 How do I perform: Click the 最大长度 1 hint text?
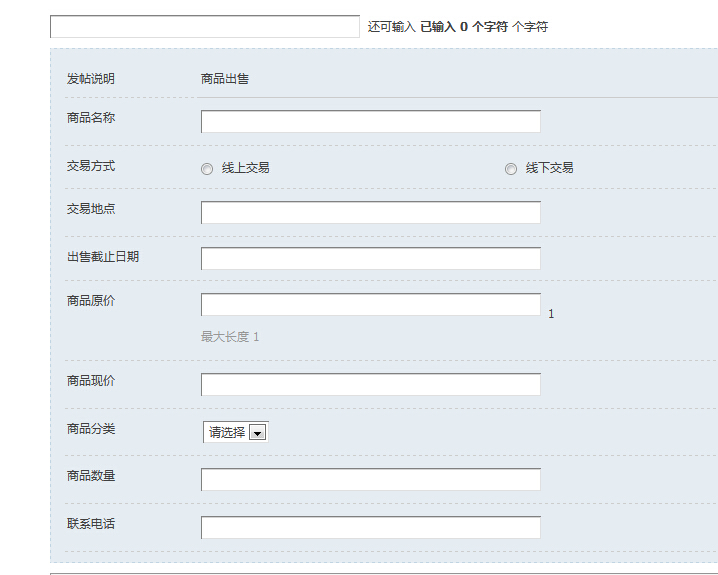[230, 337]
